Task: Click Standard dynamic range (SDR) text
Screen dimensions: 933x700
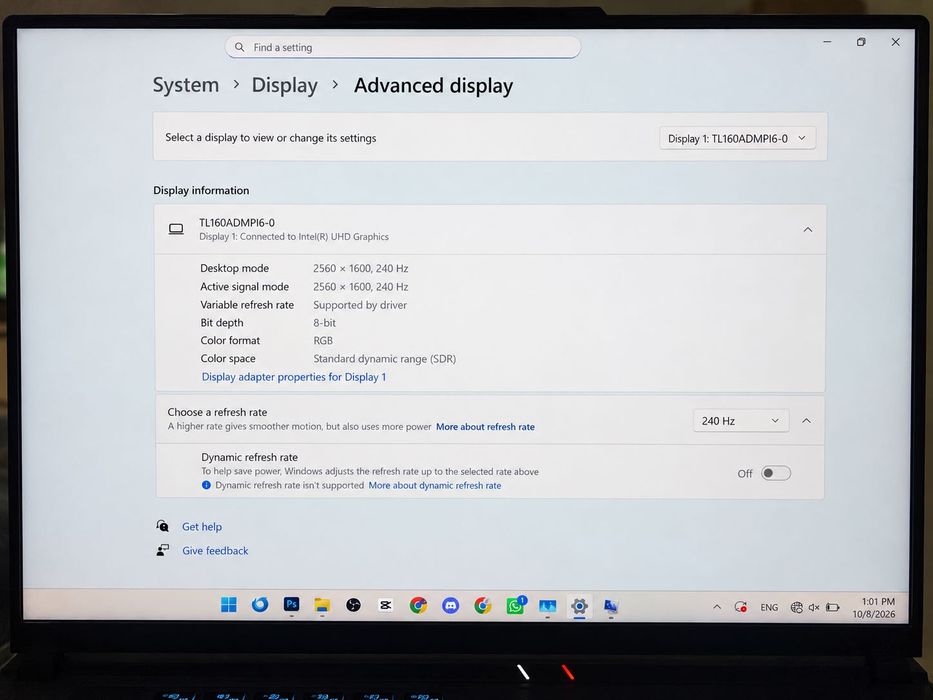Action: pyautogui.click(x=384, y=359)
